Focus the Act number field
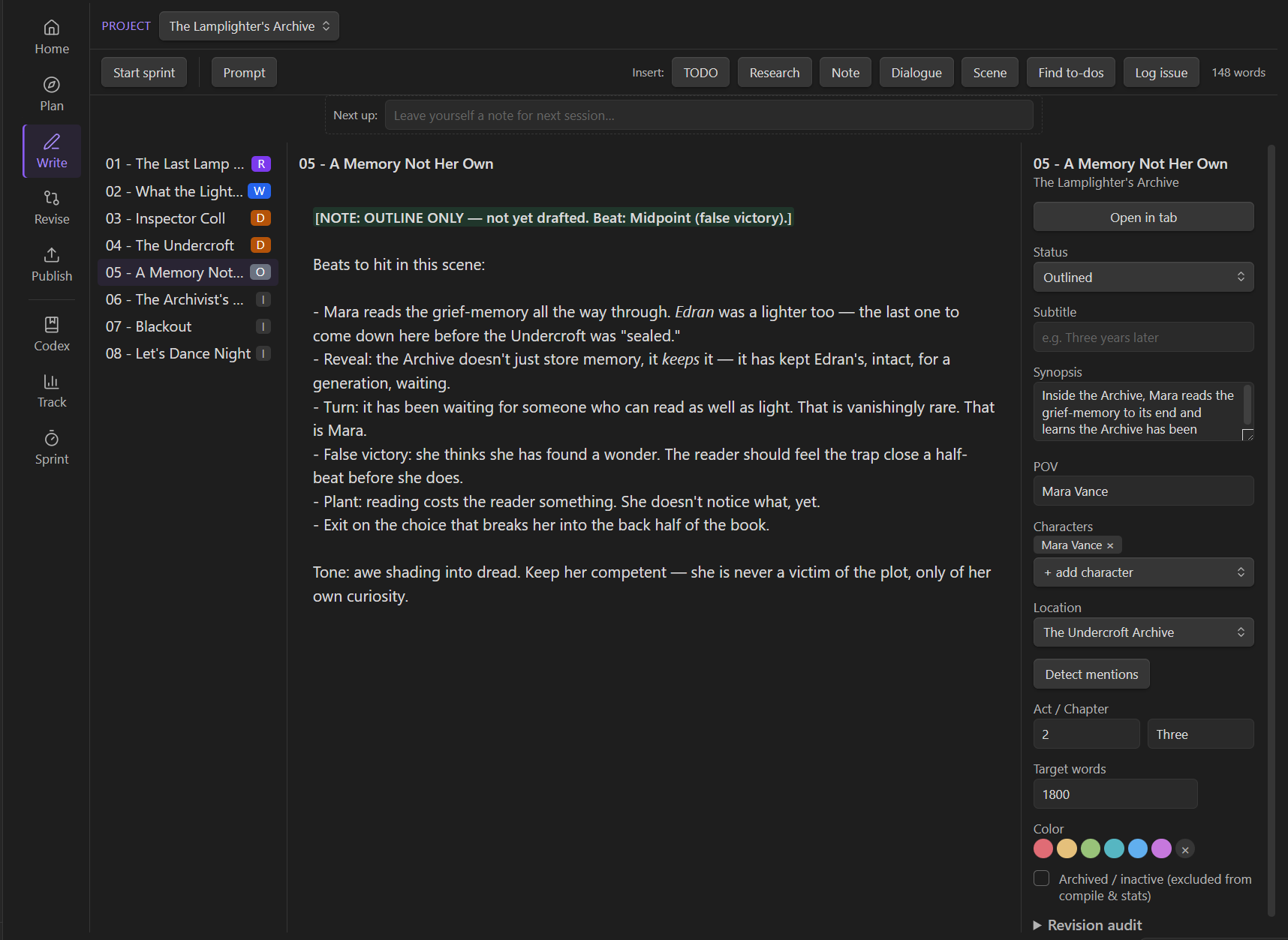Screen dimensions: 1288x940 coord(1087,734)
